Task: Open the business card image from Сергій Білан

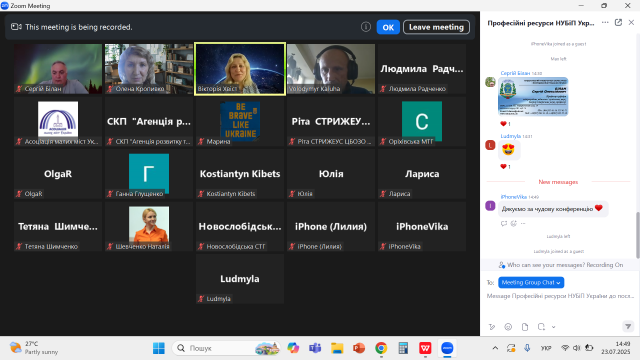Action: 533,97
